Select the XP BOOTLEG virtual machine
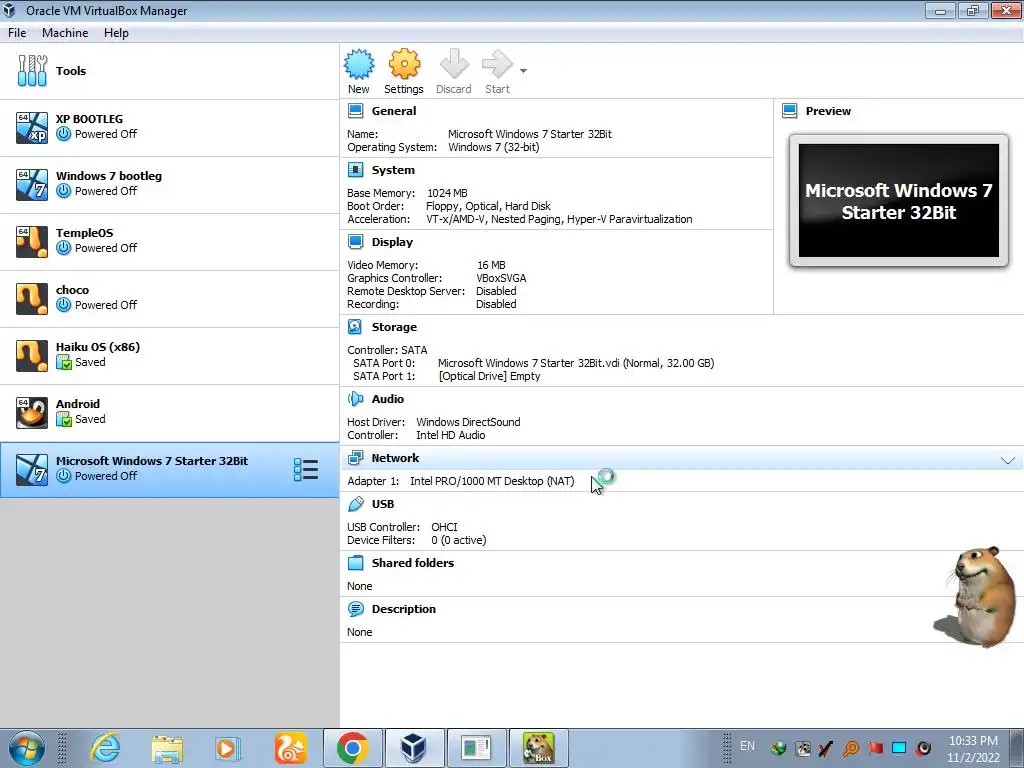1024x768 pixels. (169, 128)
